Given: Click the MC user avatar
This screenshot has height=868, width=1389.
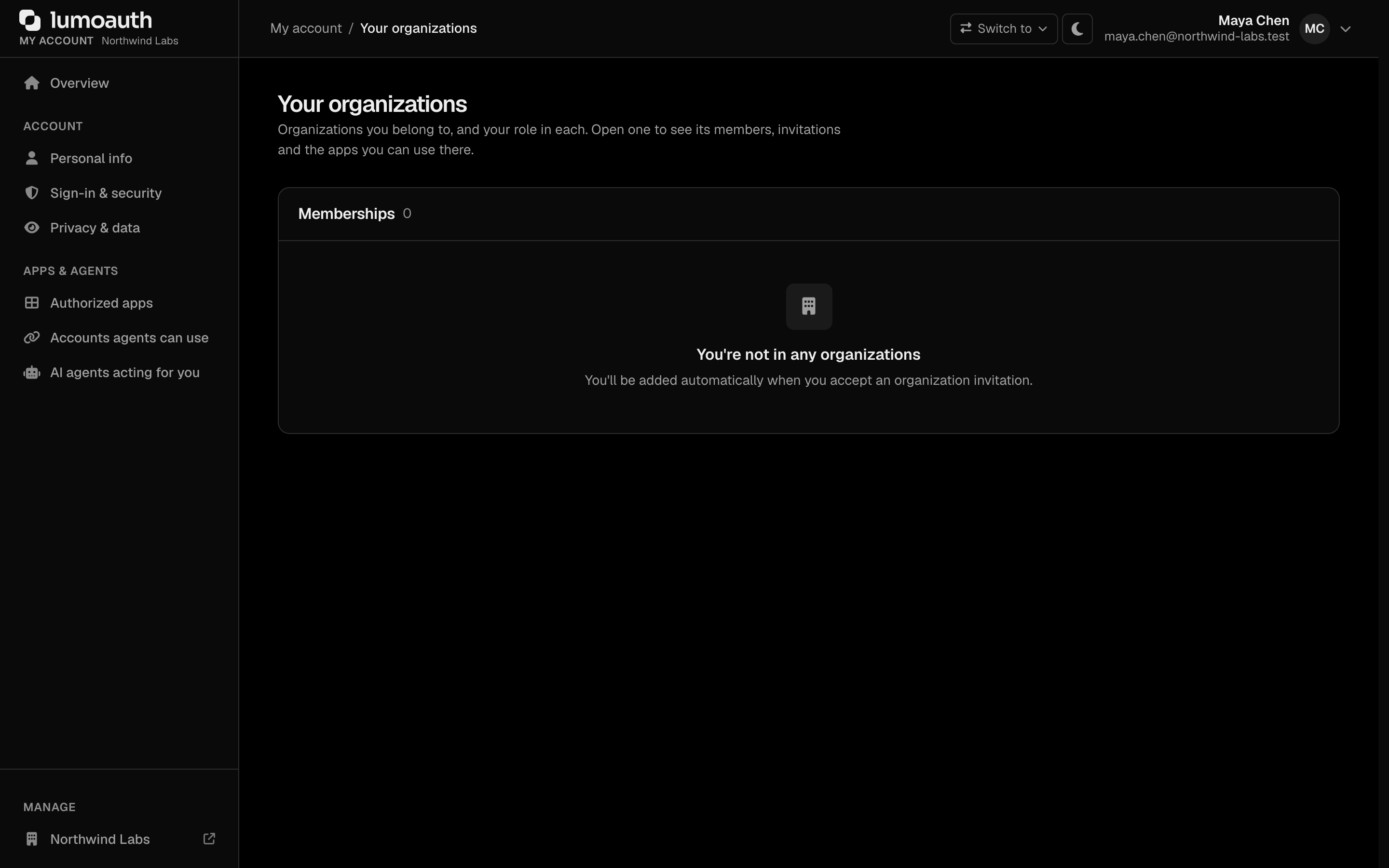Looking at the screenshot, I should coord(1314,29).
